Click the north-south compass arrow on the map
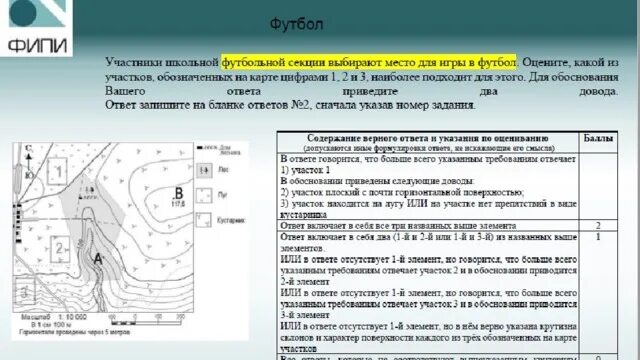The height and width of the screenshot is (360, 640). [x=29, y=162]
